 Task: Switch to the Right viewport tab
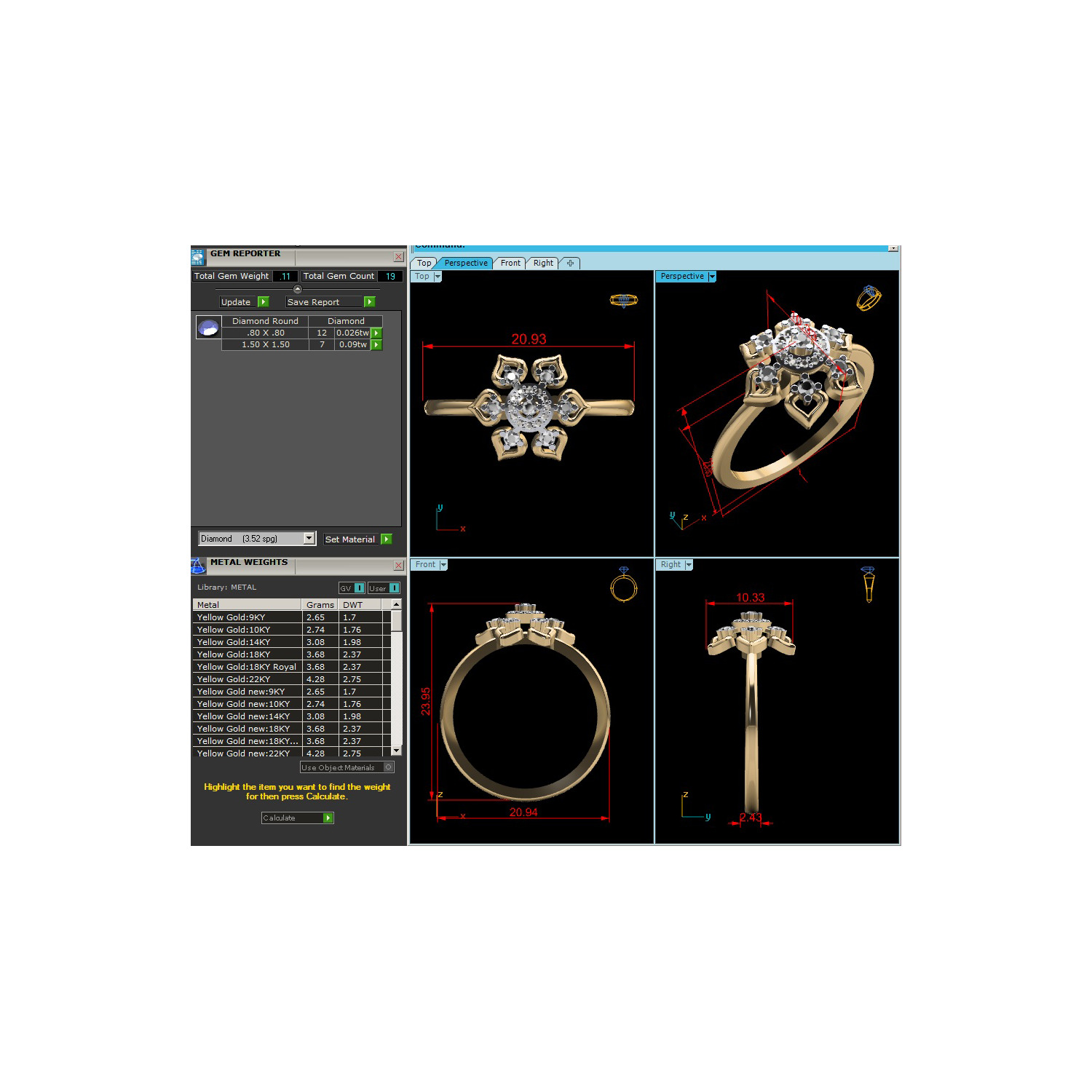click(543, 263)
